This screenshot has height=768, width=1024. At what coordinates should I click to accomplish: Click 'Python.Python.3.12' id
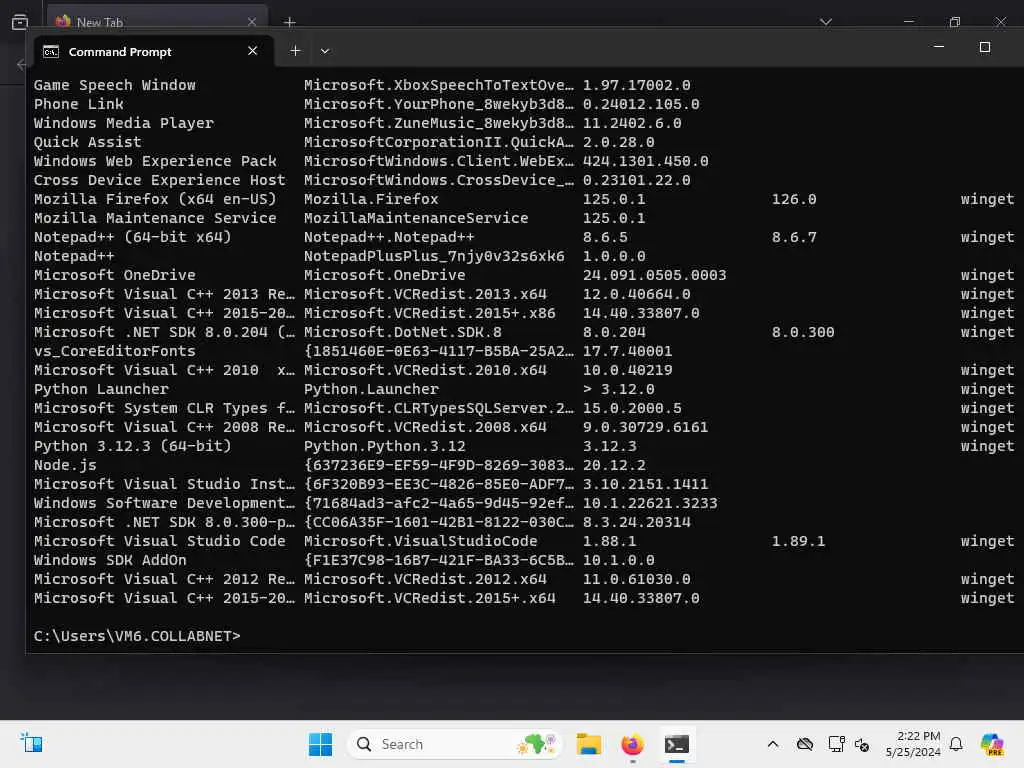(385, 445)
